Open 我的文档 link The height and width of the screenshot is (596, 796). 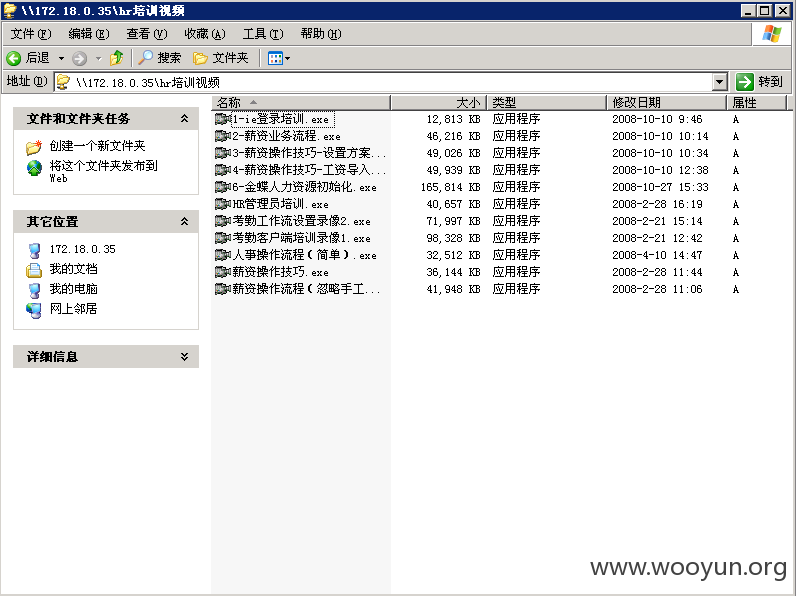(74, 269)
